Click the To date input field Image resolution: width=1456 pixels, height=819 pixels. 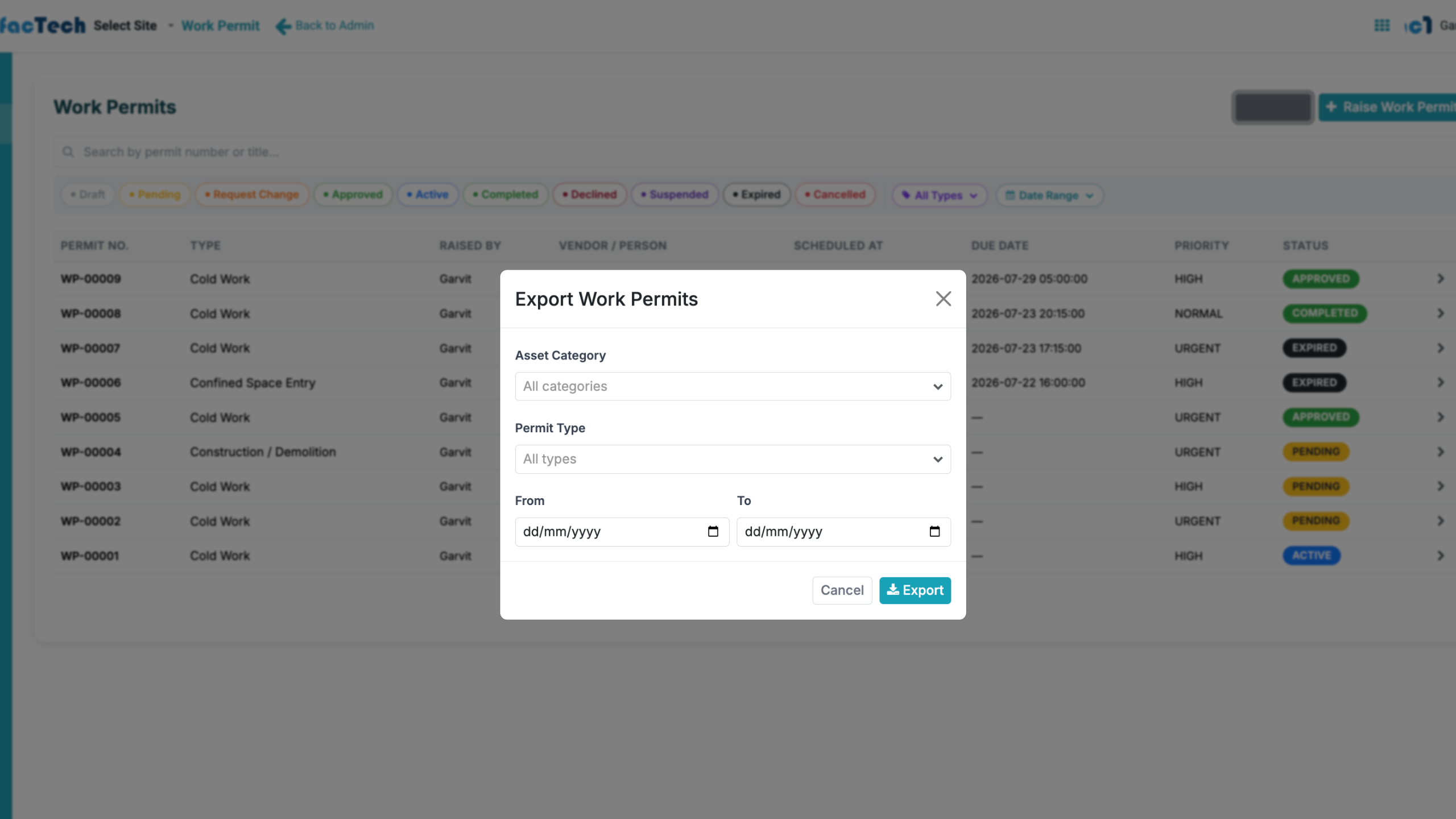[843, 532]
